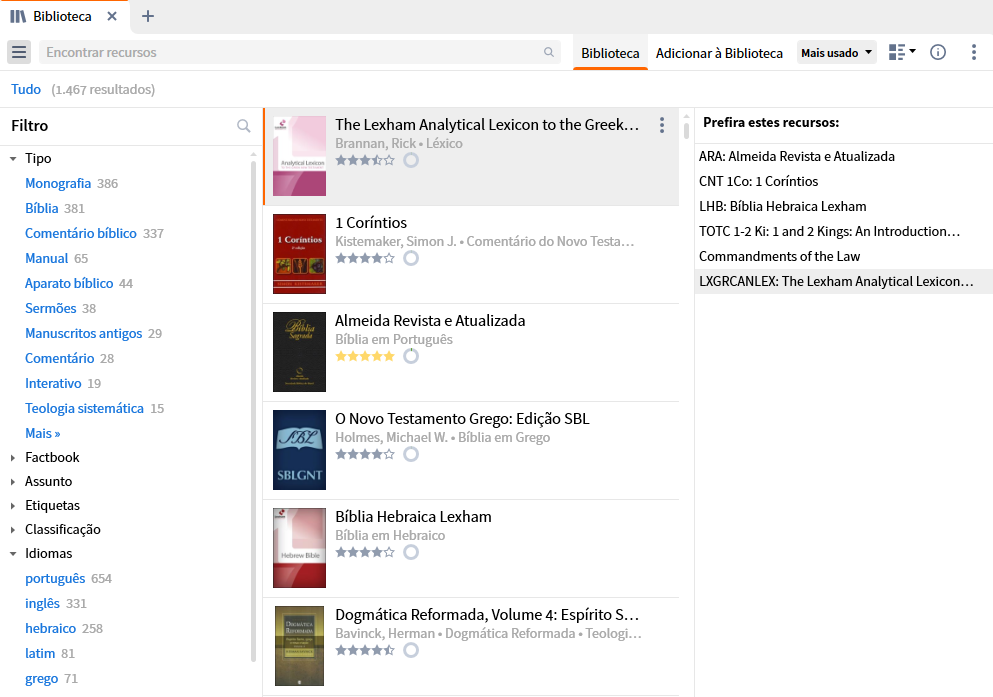Click the Biblioteca books icon in tab
This screenshot has height=697, width=993.
[18, 16]
